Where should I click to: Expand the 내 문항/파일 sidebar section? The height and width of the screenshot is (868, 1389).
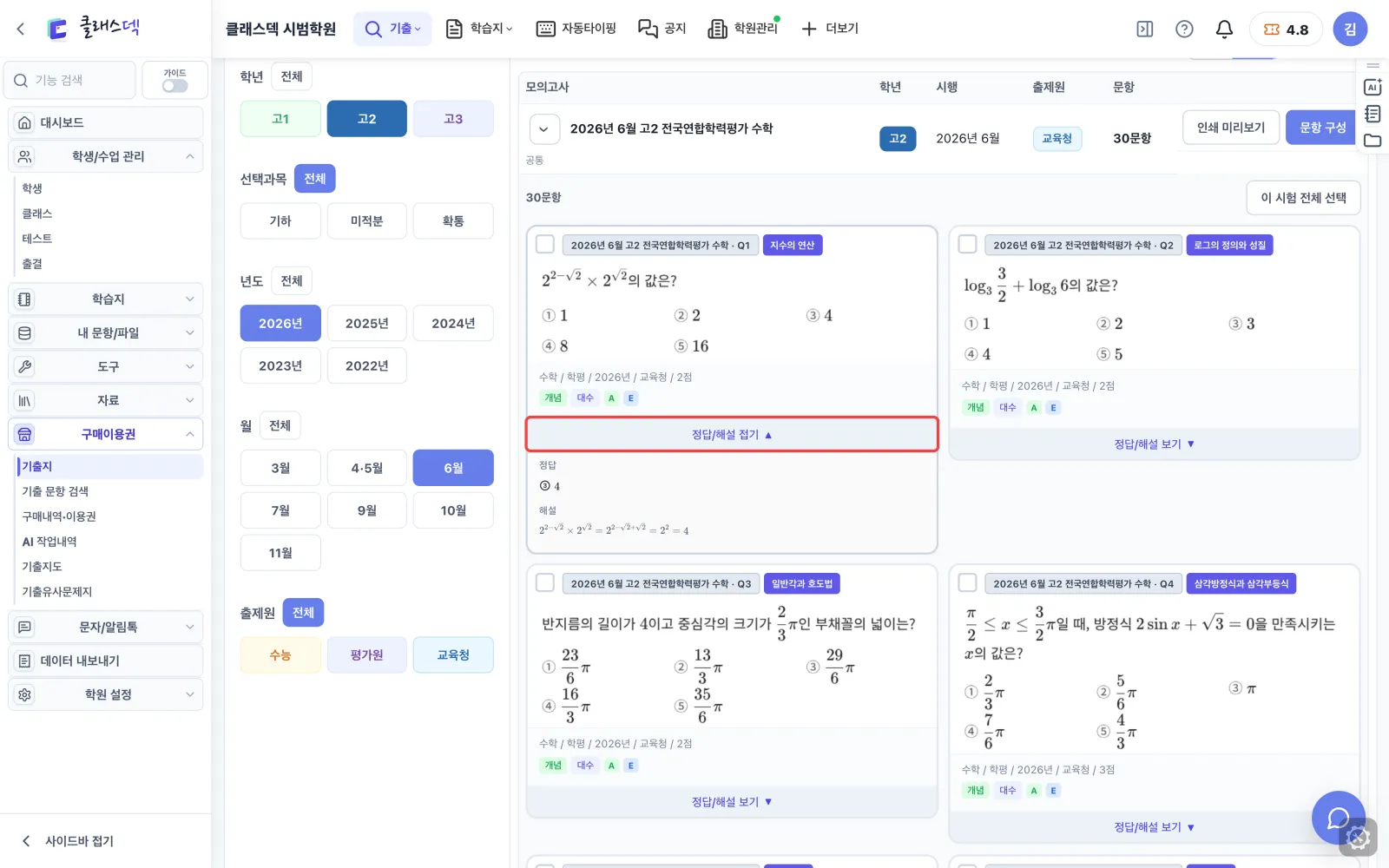(x=105, y=332)
